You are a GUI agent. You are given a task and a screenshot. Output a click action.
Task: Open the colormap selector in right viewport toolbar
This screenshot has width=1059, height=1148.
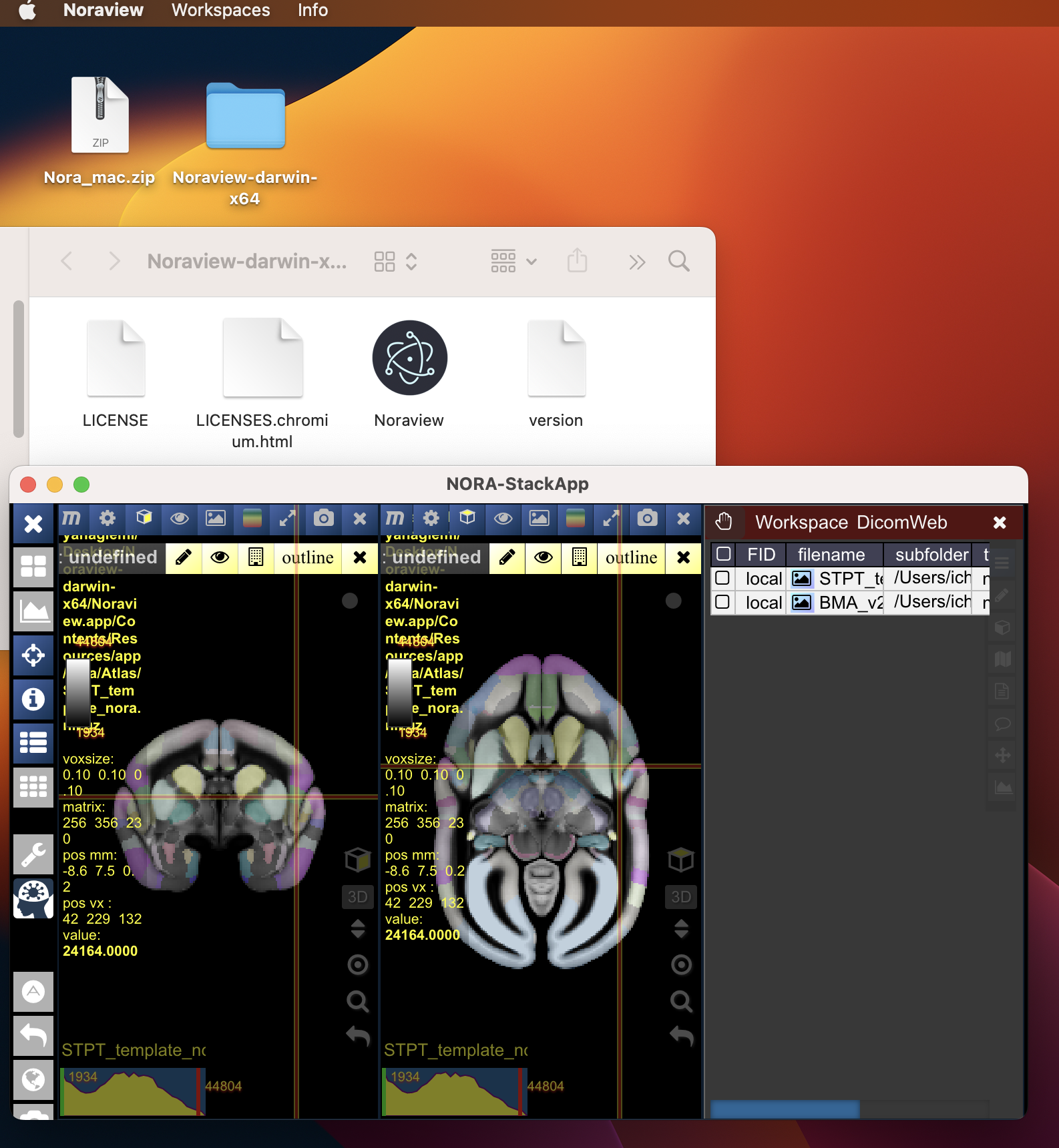[576, 519]
